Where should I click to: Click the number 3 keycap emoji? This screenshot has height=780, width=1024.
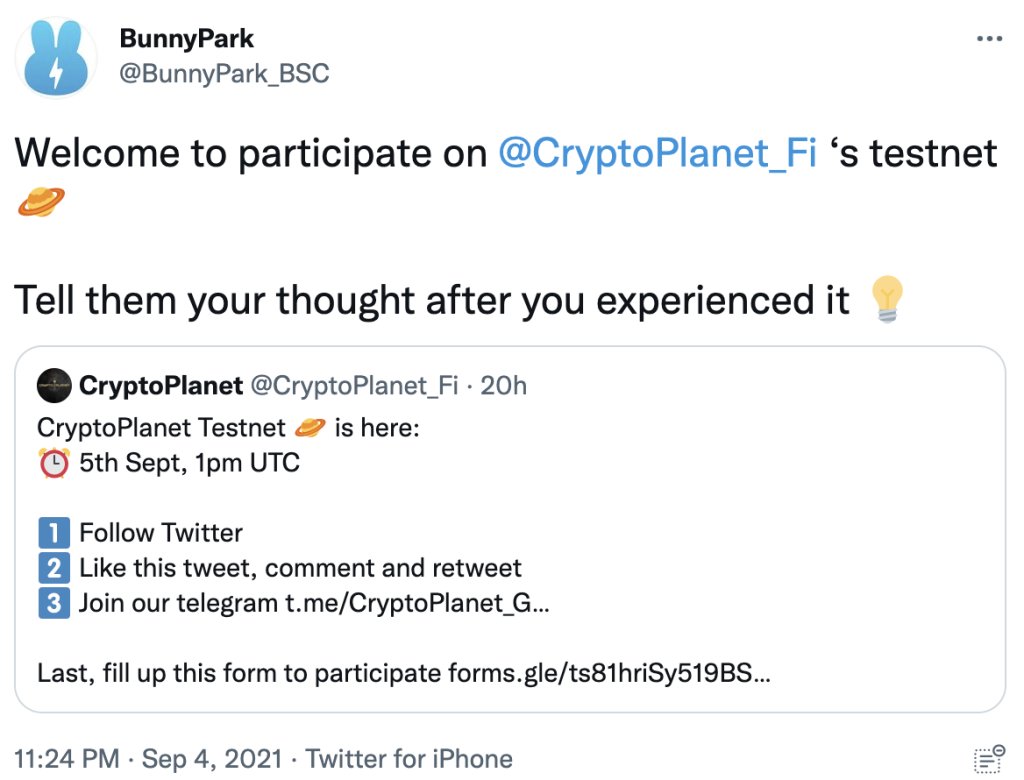[54, 604]
